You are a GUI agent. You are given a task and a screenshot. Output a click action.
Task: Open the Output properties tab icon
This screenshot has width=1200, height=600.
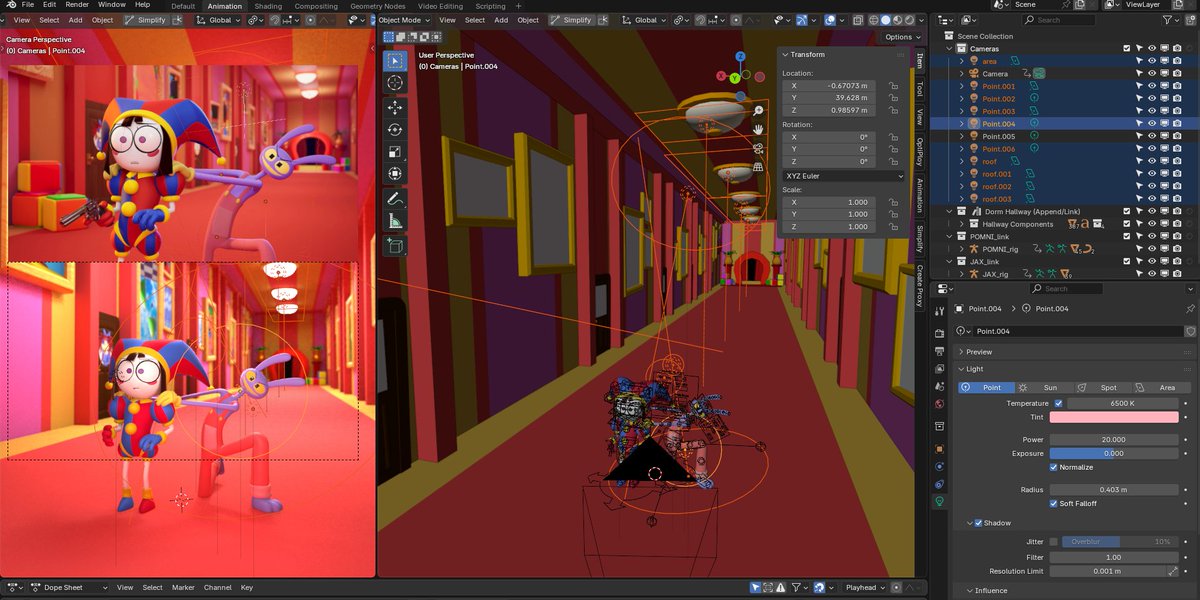(x=940, y=352)
